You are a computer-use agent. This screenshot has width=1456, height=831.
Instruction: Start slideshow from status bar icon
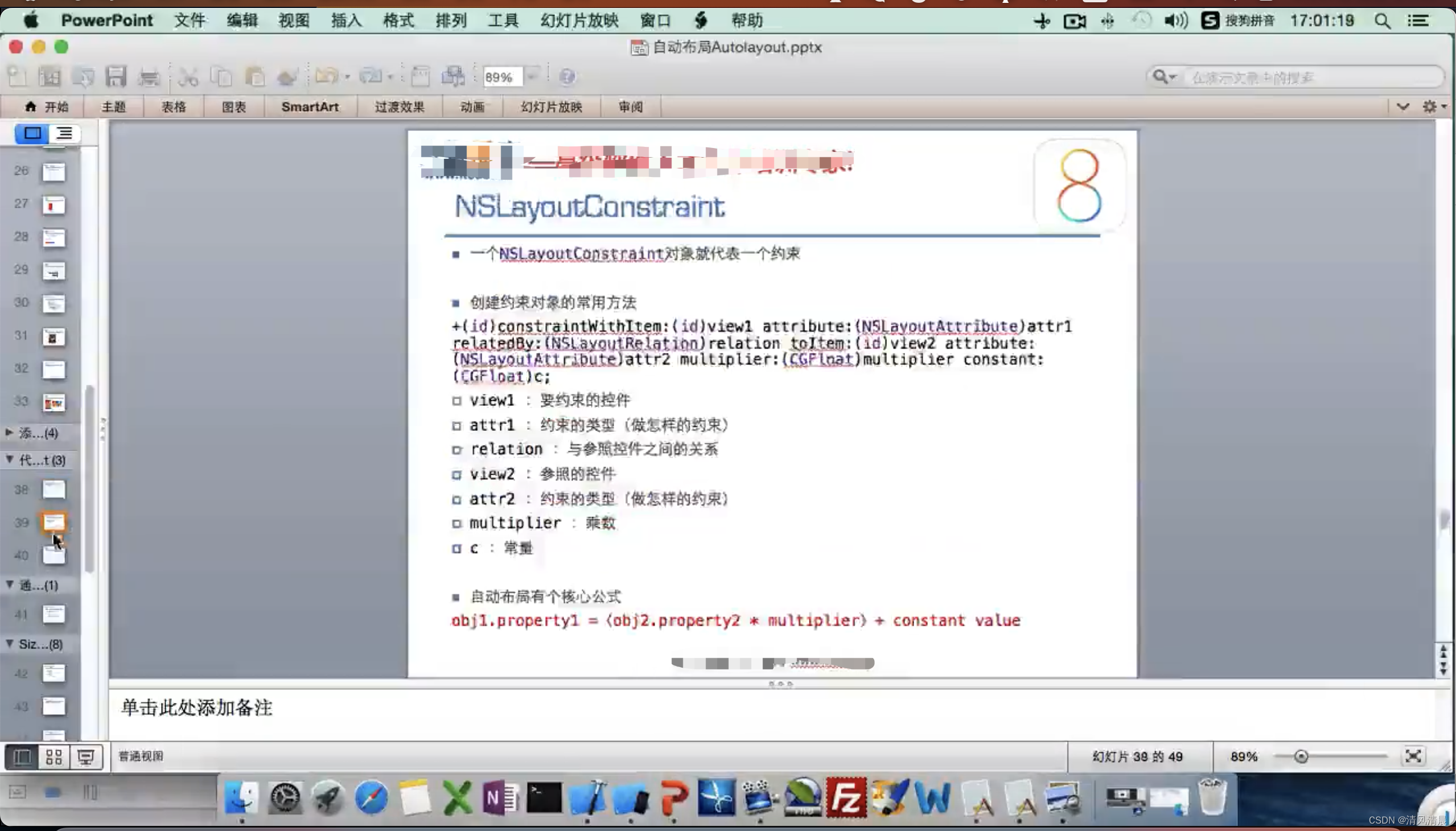pos(85,757)
